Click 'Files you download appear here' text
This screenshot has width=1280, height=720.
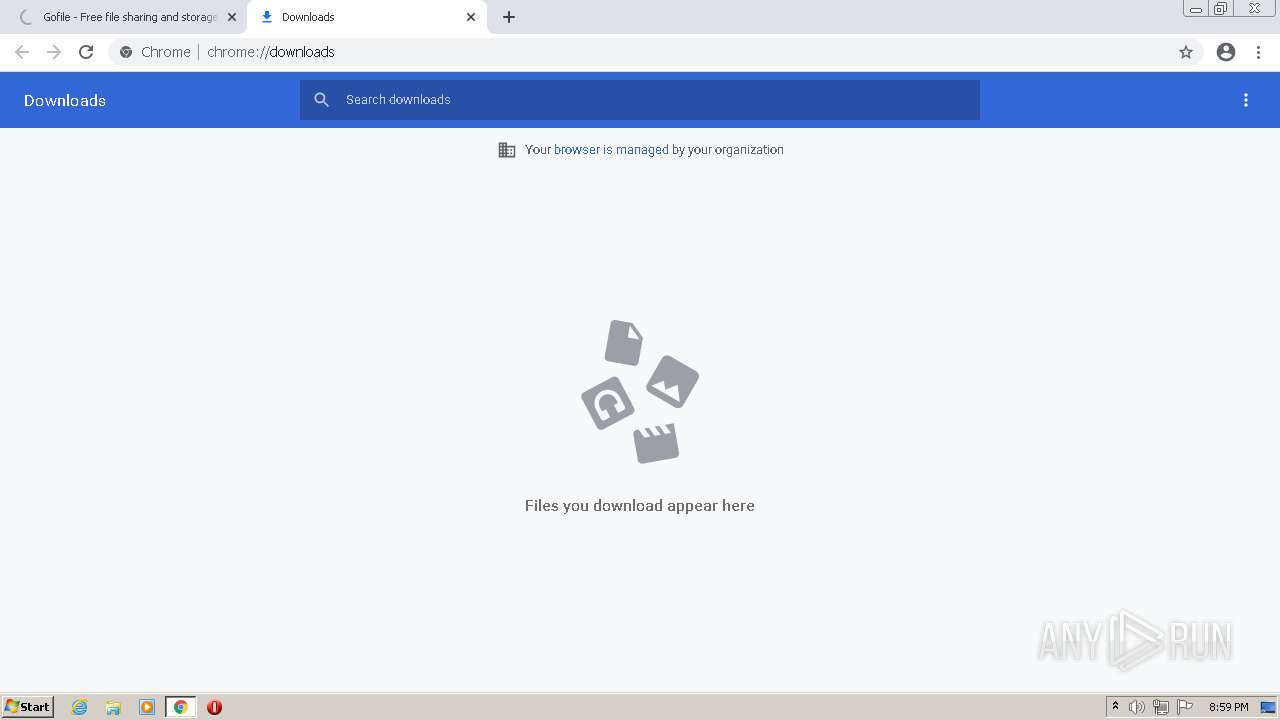pos(640,506)
